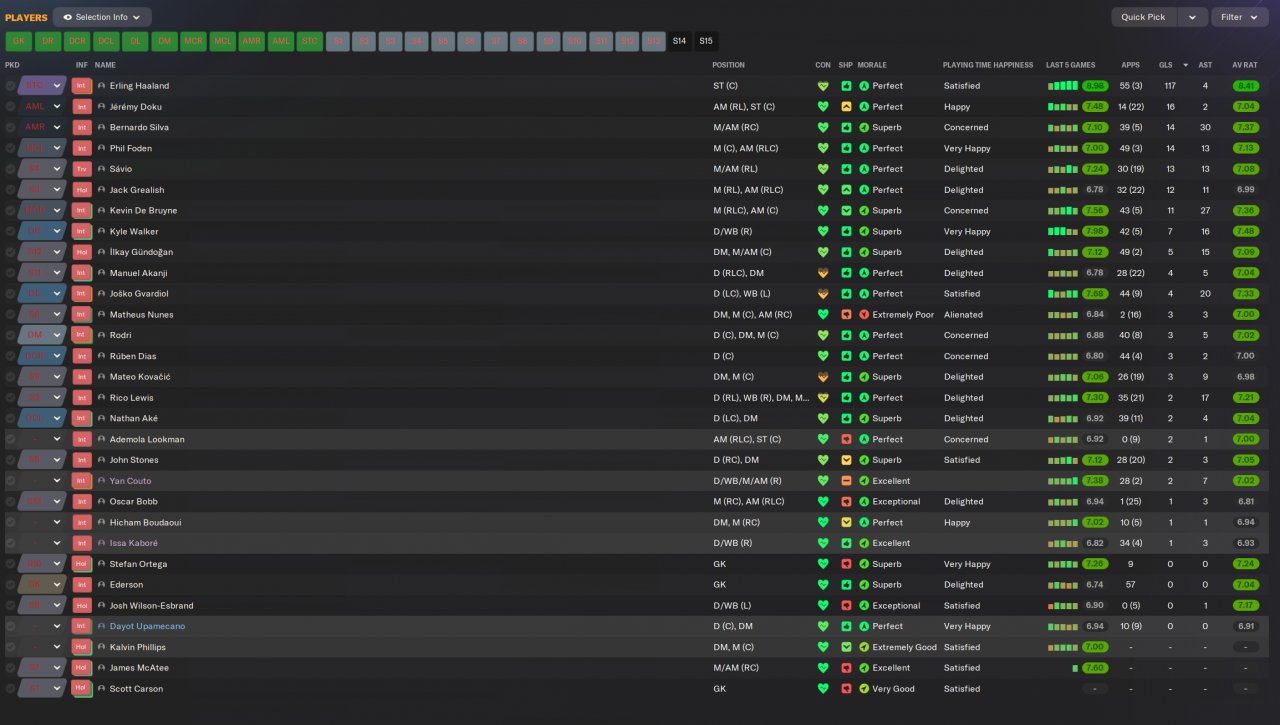Click the Hol status badge for Scott Carson
Image resolution: width=1280 pixels, height=725 pixels.
pos(82,689)
